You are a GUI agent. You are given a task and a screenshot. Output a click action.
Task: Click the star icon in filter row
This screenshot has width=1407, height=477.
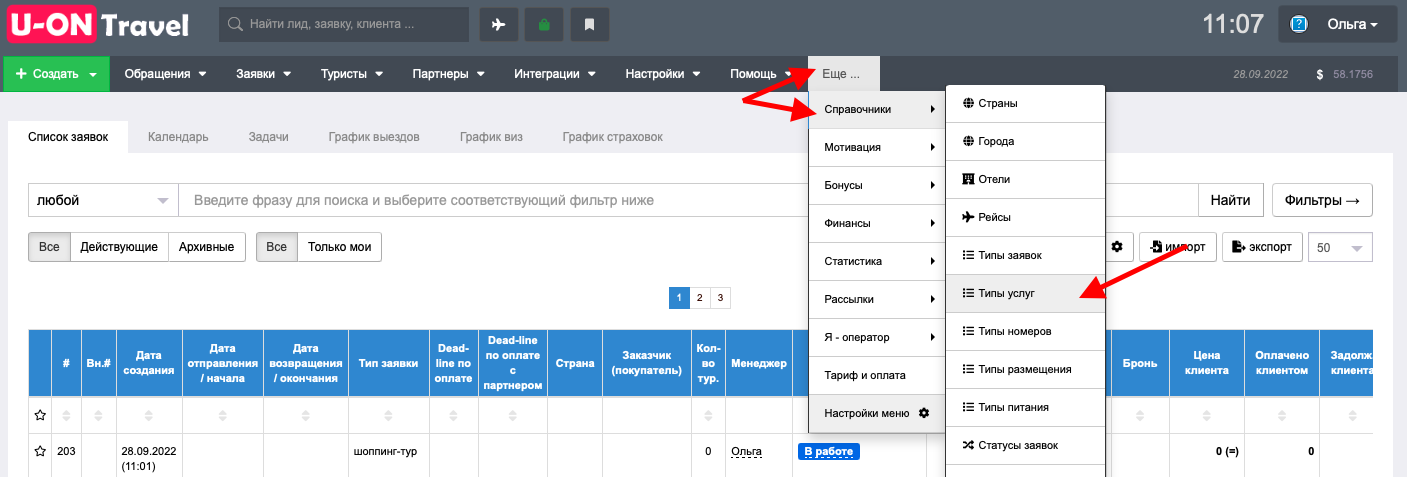(40, 414)
